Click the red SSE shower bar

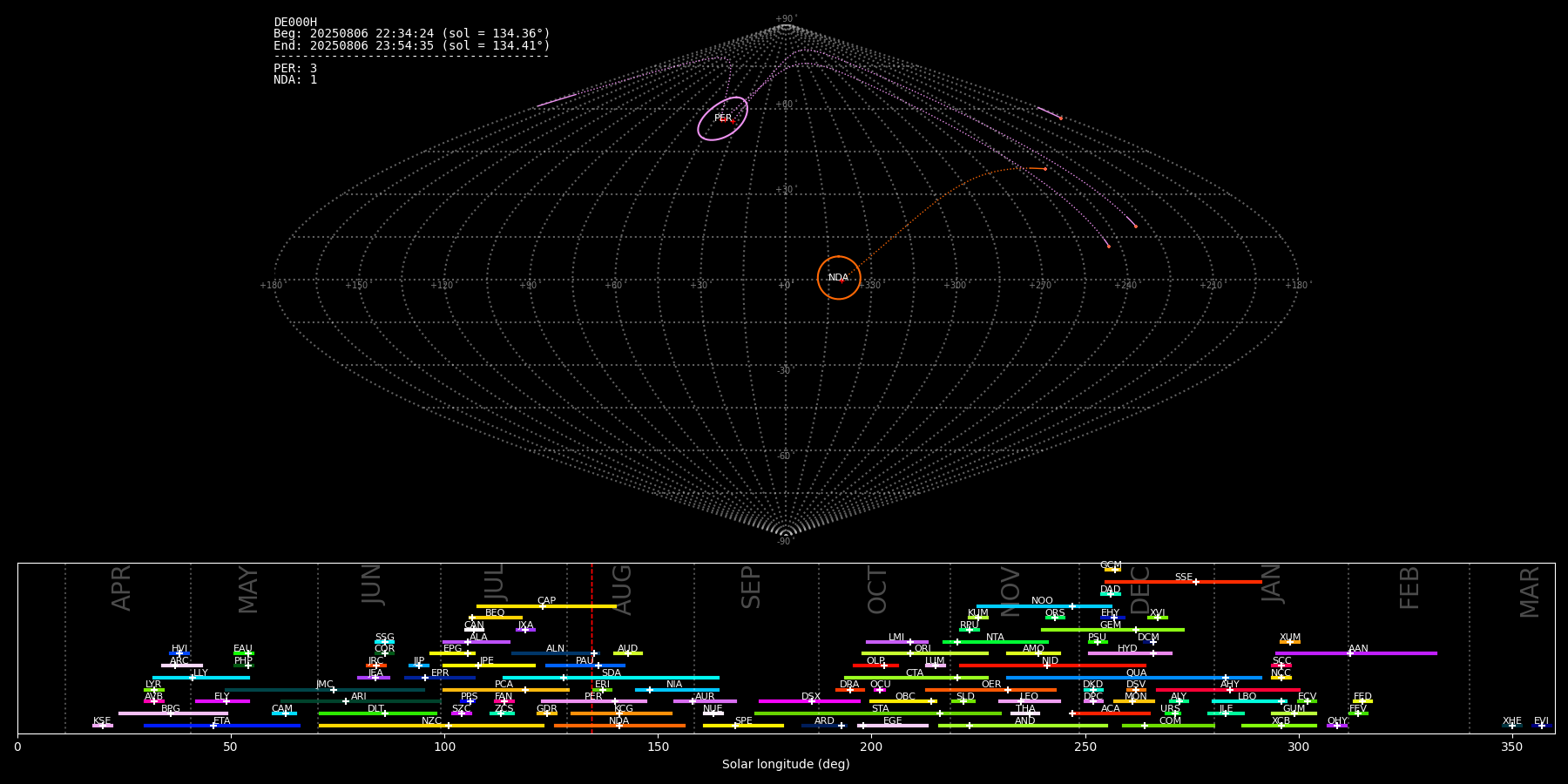(1183, 582)
